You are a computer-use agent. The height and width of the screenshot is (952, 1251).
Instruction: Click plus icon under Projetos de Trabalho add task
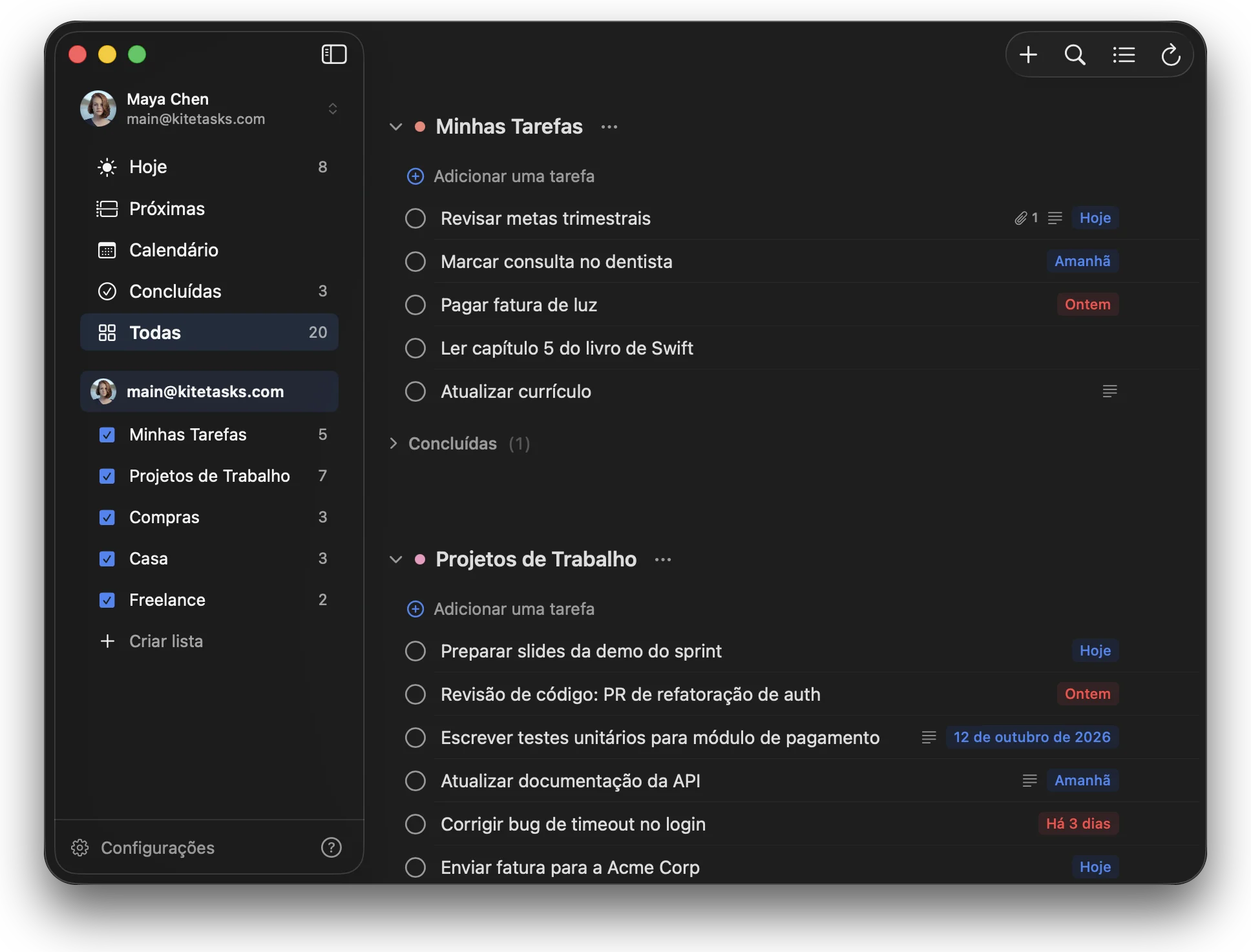pos(415,608)
